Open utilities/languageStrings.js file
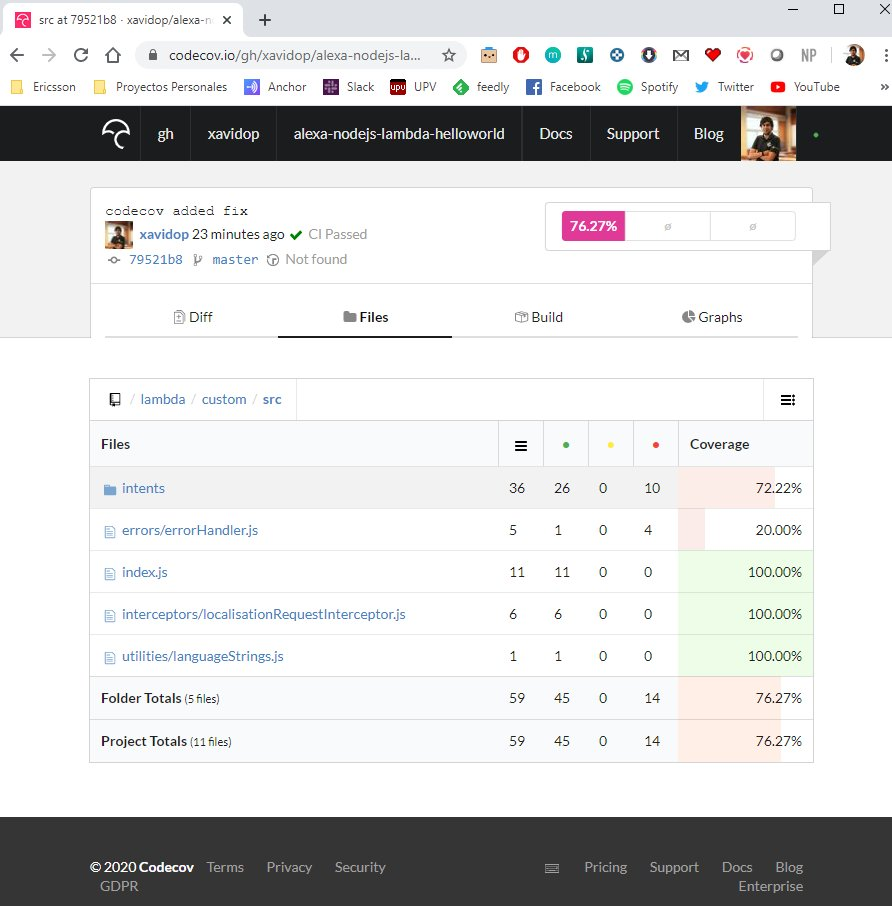The width and height of the screenshot is (892, 906). [x=202, y=656]
